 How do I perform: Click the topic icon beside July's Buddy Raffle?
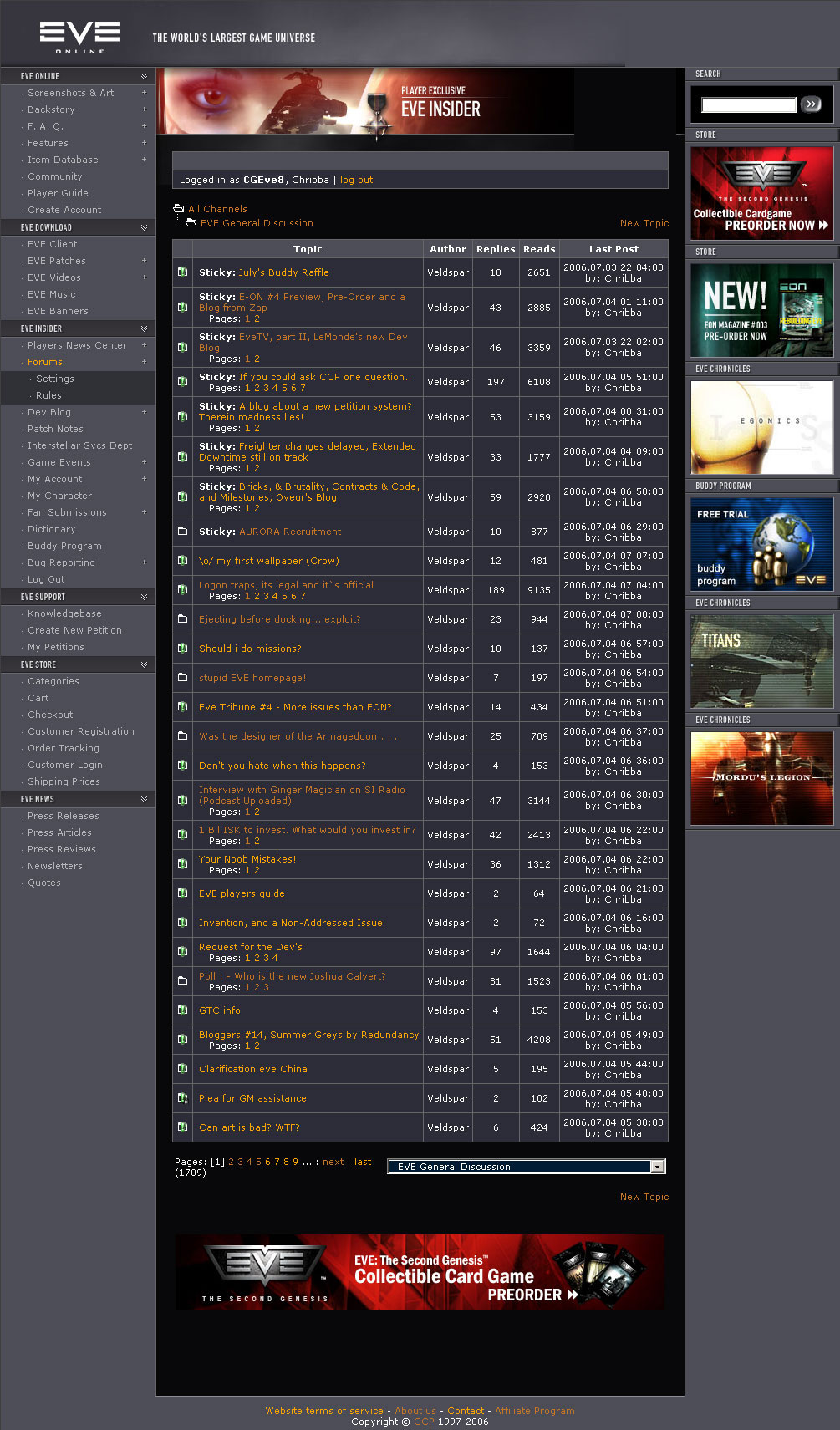click(182, 272)
